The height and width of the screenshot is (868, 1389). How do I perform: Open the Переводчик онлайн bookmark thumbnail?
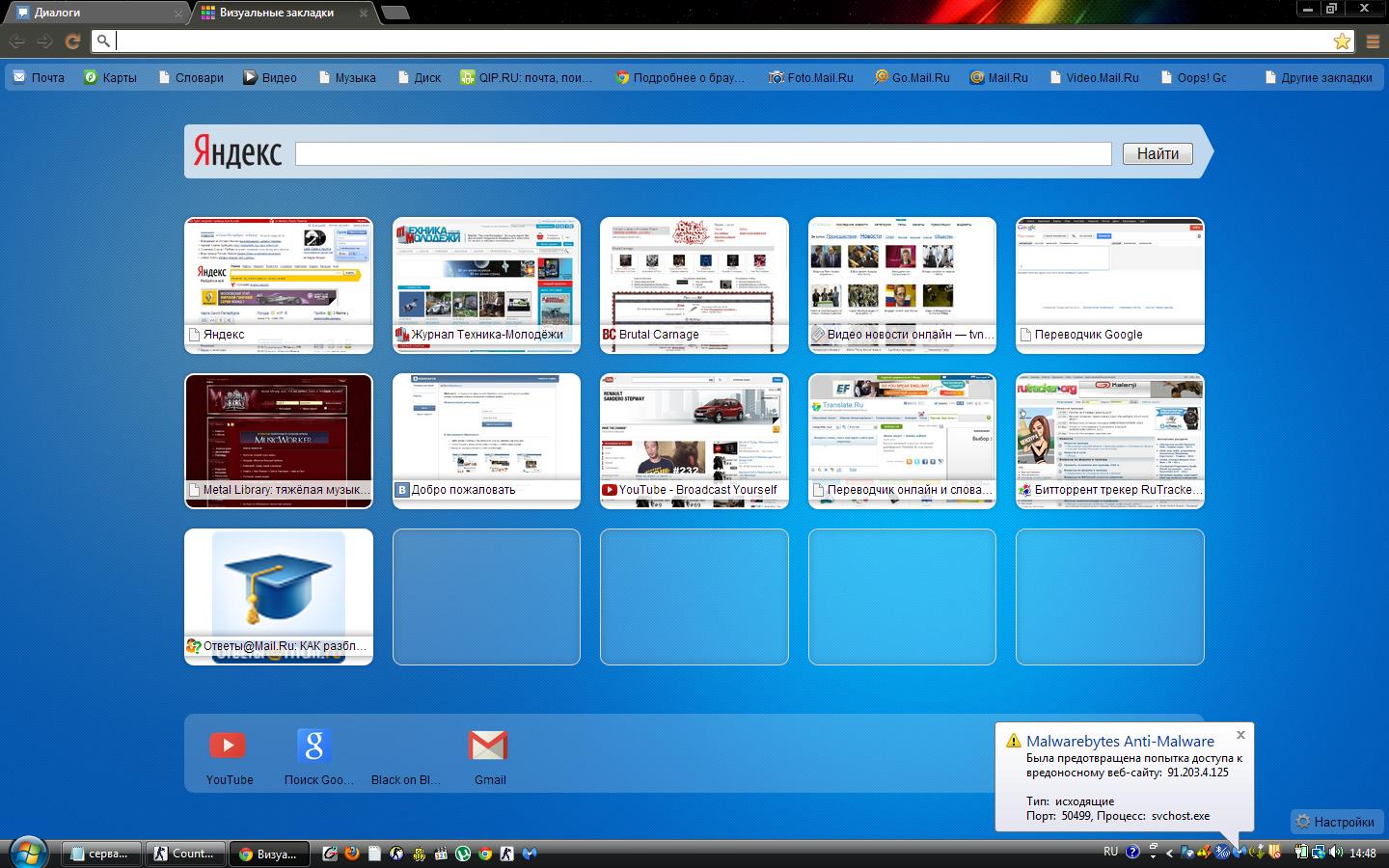tap(902, 441)
